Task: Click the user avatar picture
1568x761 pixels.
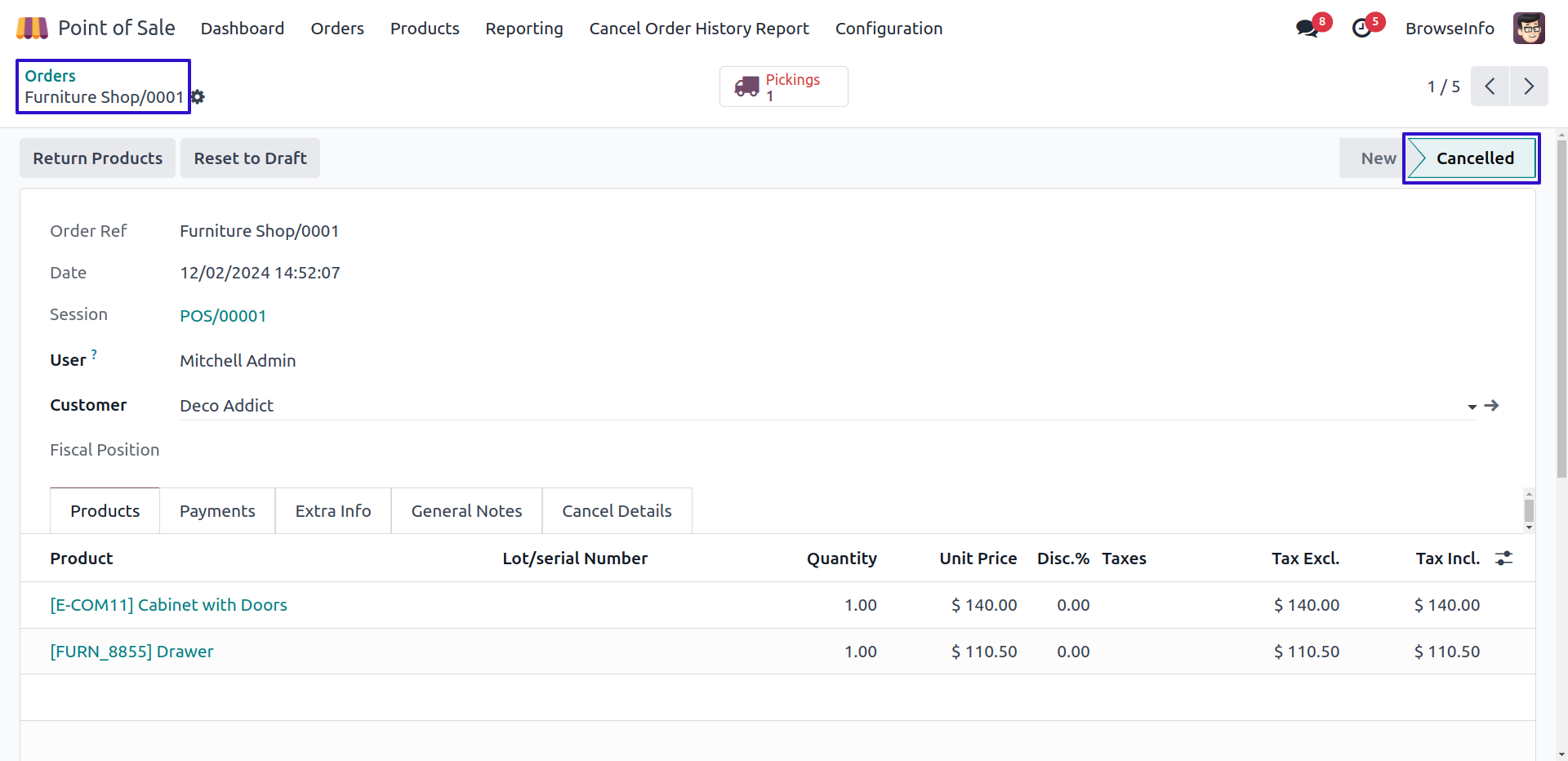Action: coord(1529,29)
